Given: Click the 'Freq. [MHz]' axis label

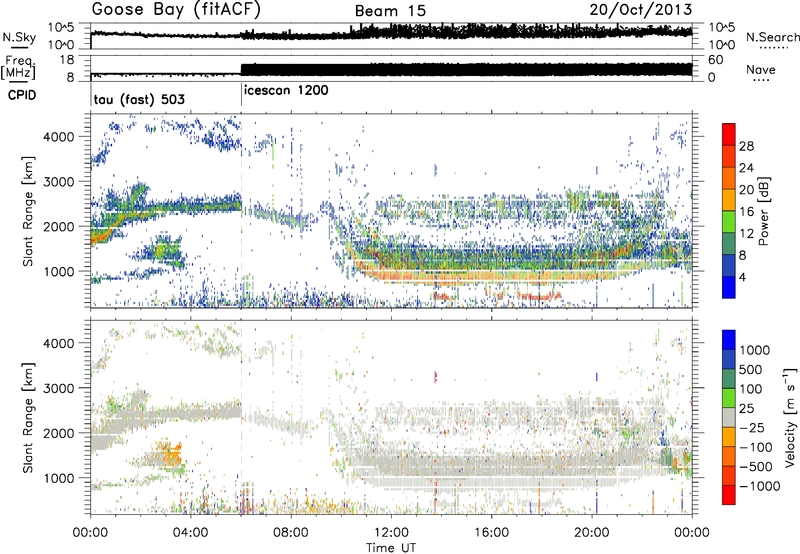Looking at the screenshot, I should click(19, 68).
